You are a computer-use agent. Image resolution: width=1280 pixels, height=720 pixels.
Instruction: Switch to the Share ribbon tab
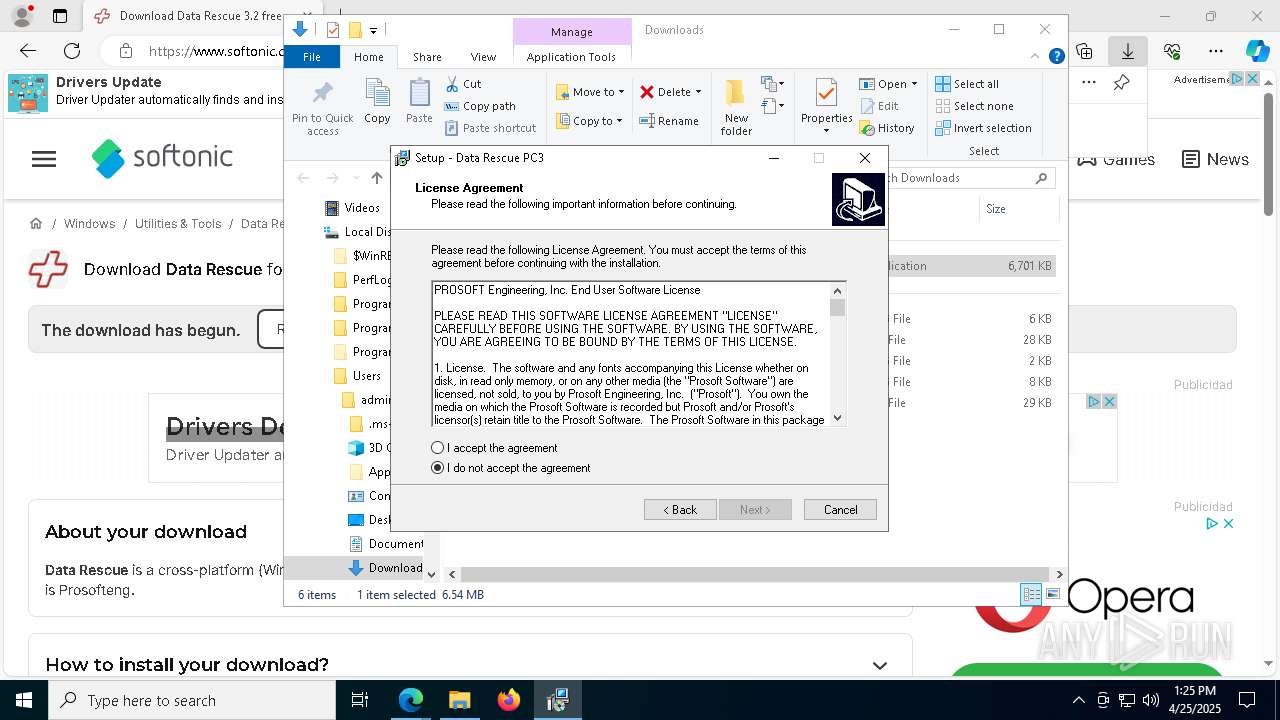coord(427,57)
